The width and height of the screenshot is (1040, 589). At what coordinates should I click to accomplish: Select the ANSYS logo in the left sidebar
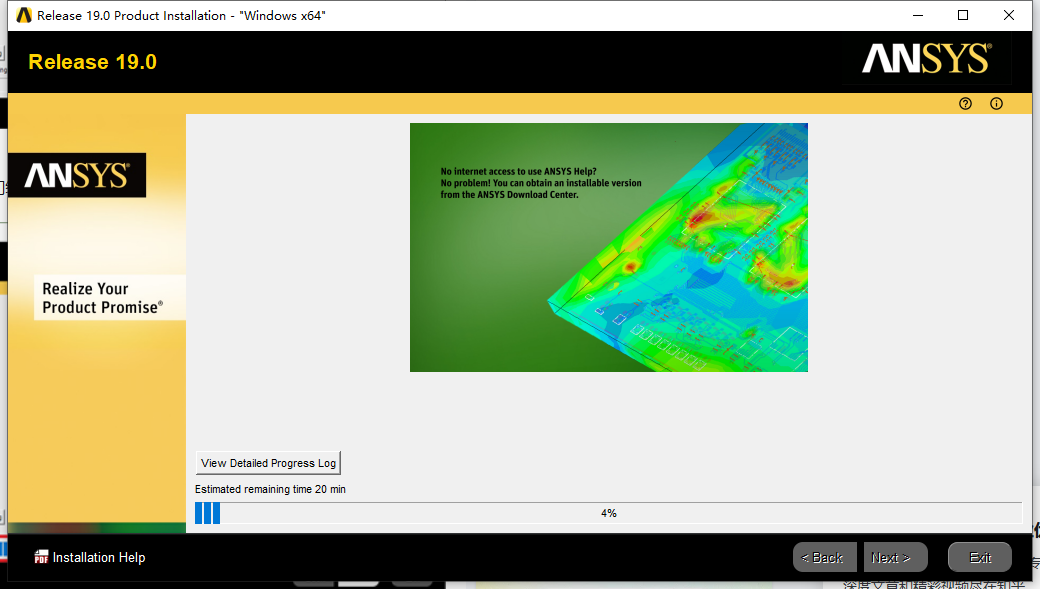76,174
